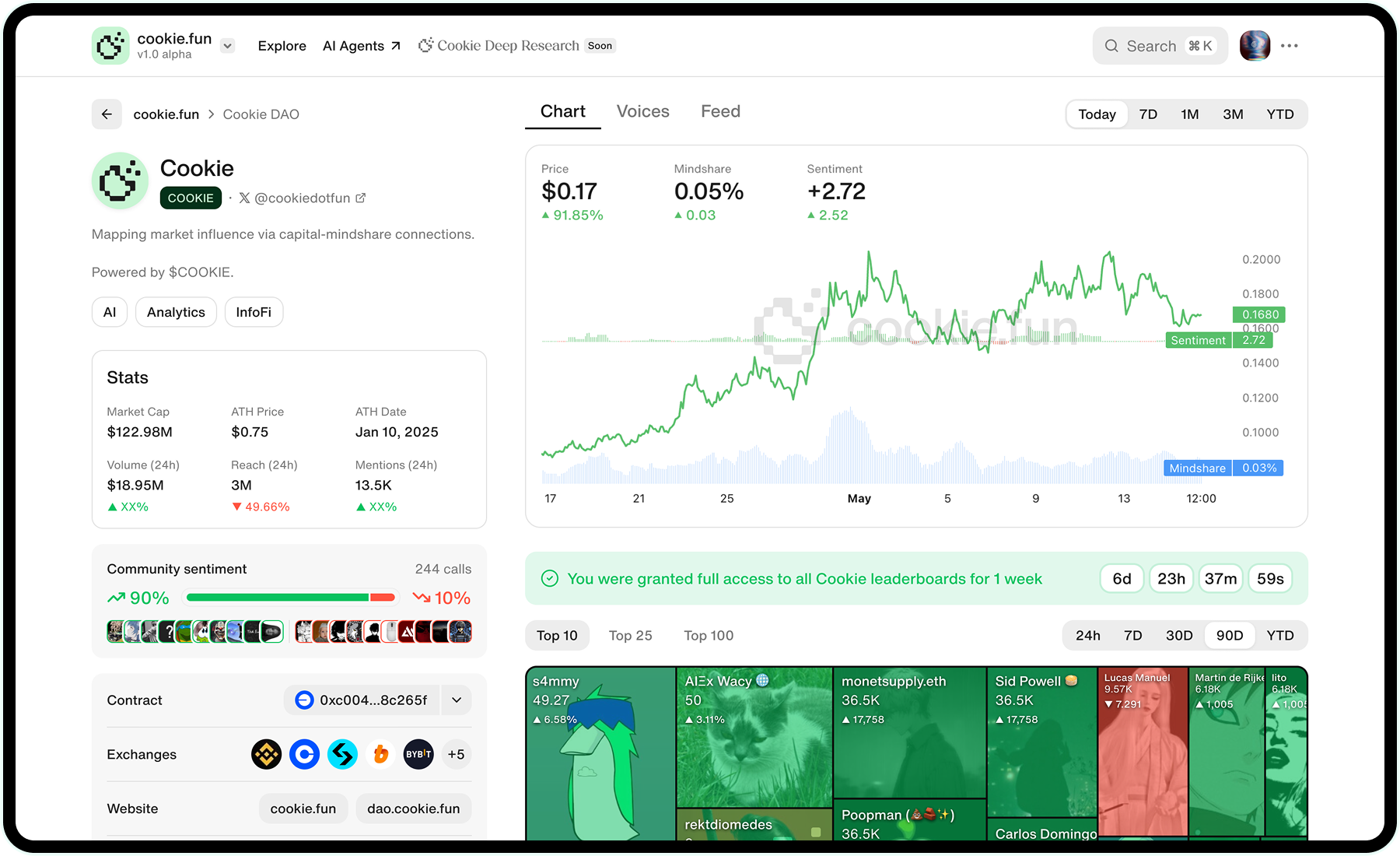Select the Top 100 leaderboard tab
Viewport: 1400px width, 856px height.
[x=709, y=636]
